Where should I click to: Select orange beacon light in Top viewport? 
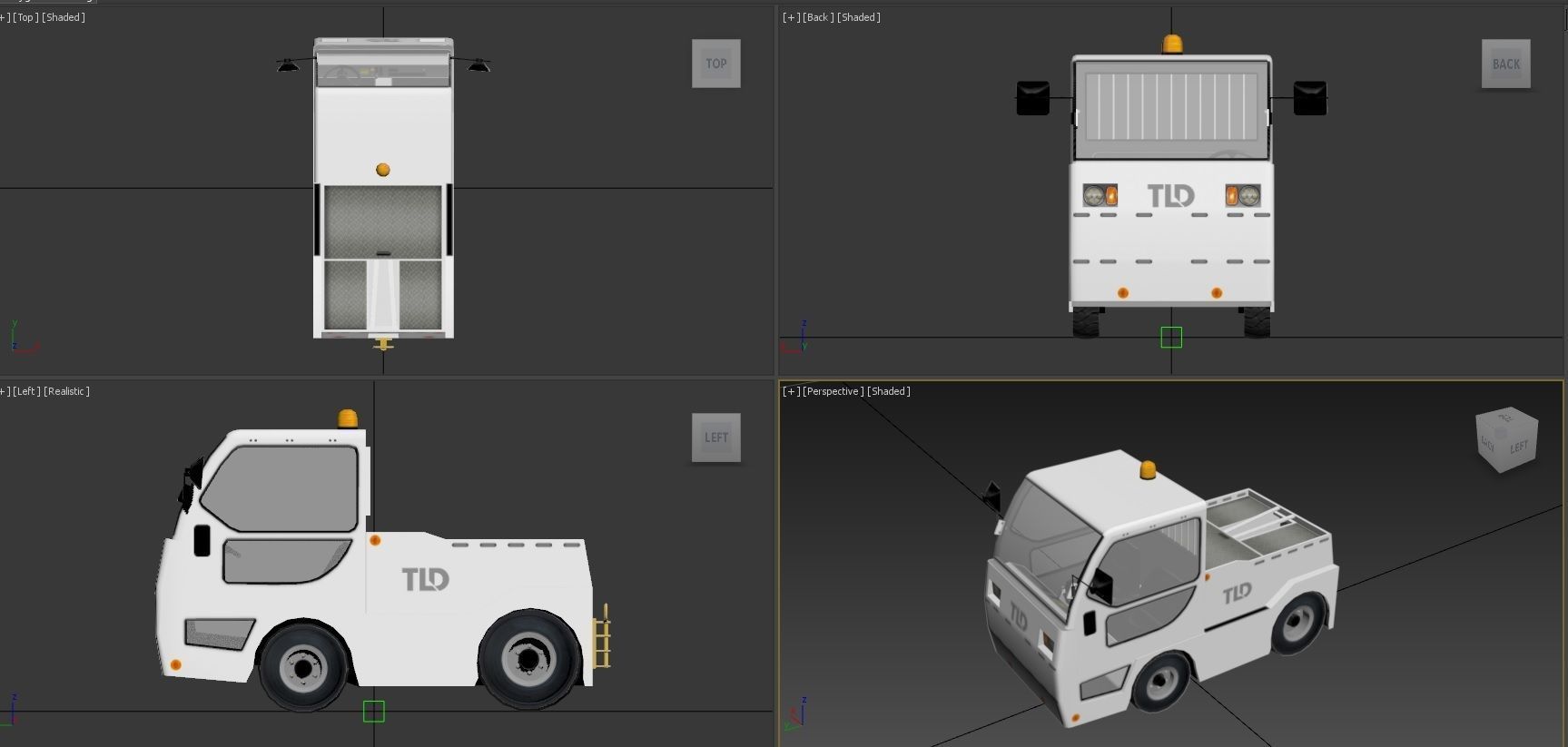pos(383,170)
